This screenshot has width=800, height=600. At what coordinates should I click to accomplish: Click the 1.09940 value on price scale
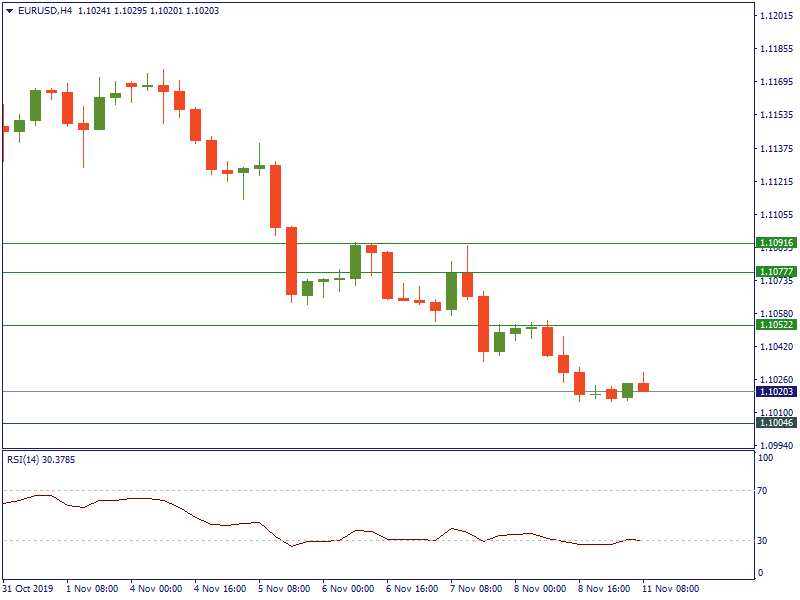point(776,445)
